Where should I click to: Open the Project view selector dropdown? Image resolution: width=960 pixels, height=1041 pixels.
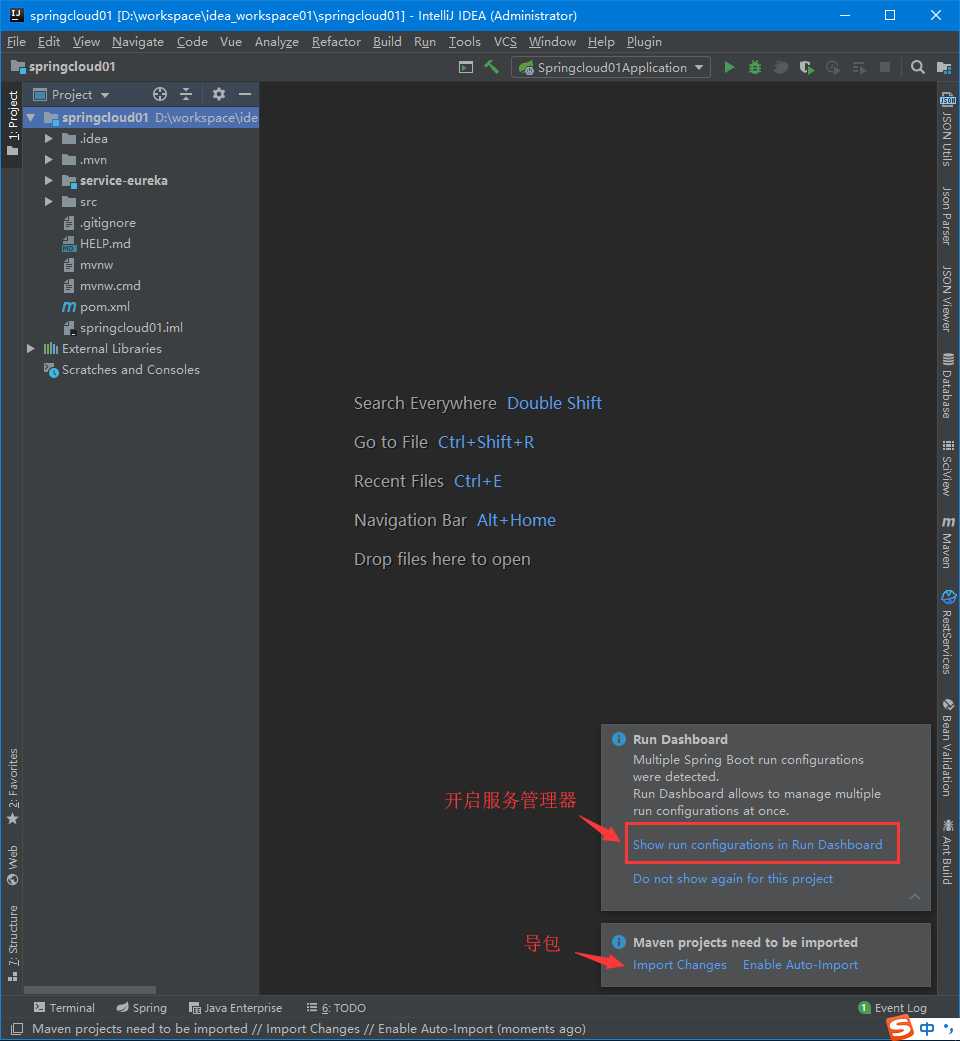(x=71, y=94)
